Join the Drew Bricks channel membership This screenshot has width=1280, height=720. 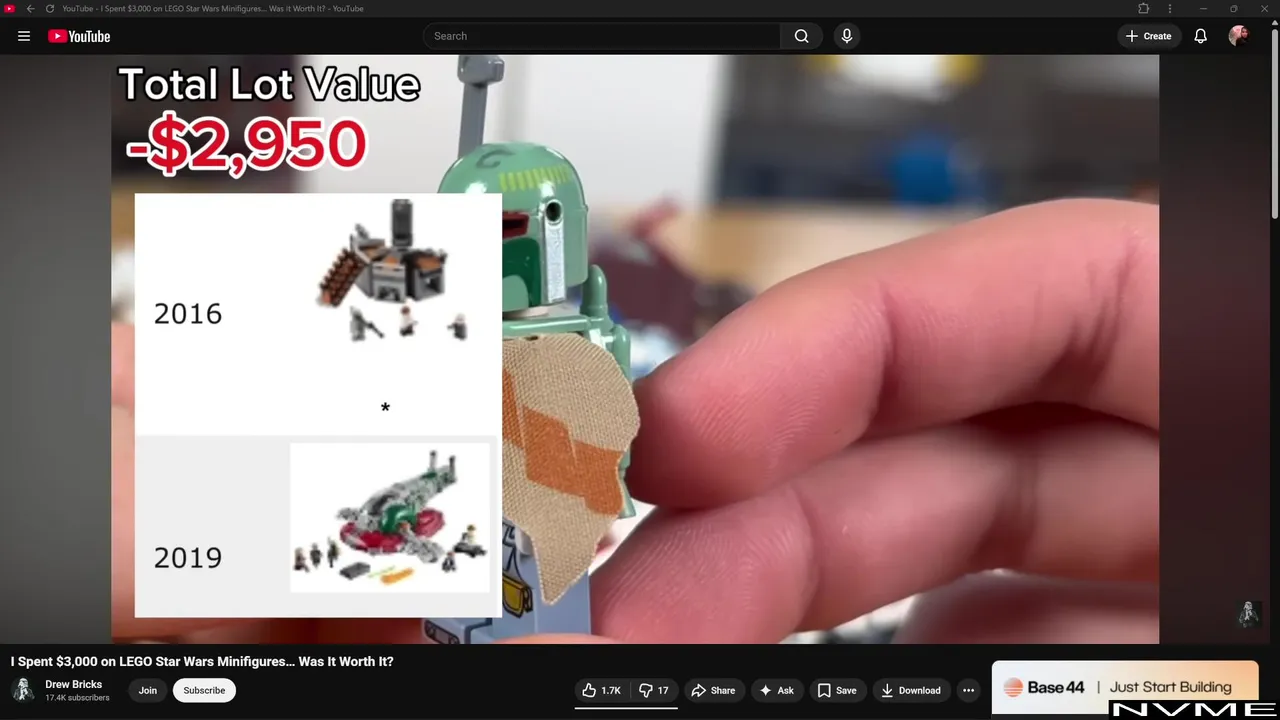[x=148, y=690]
